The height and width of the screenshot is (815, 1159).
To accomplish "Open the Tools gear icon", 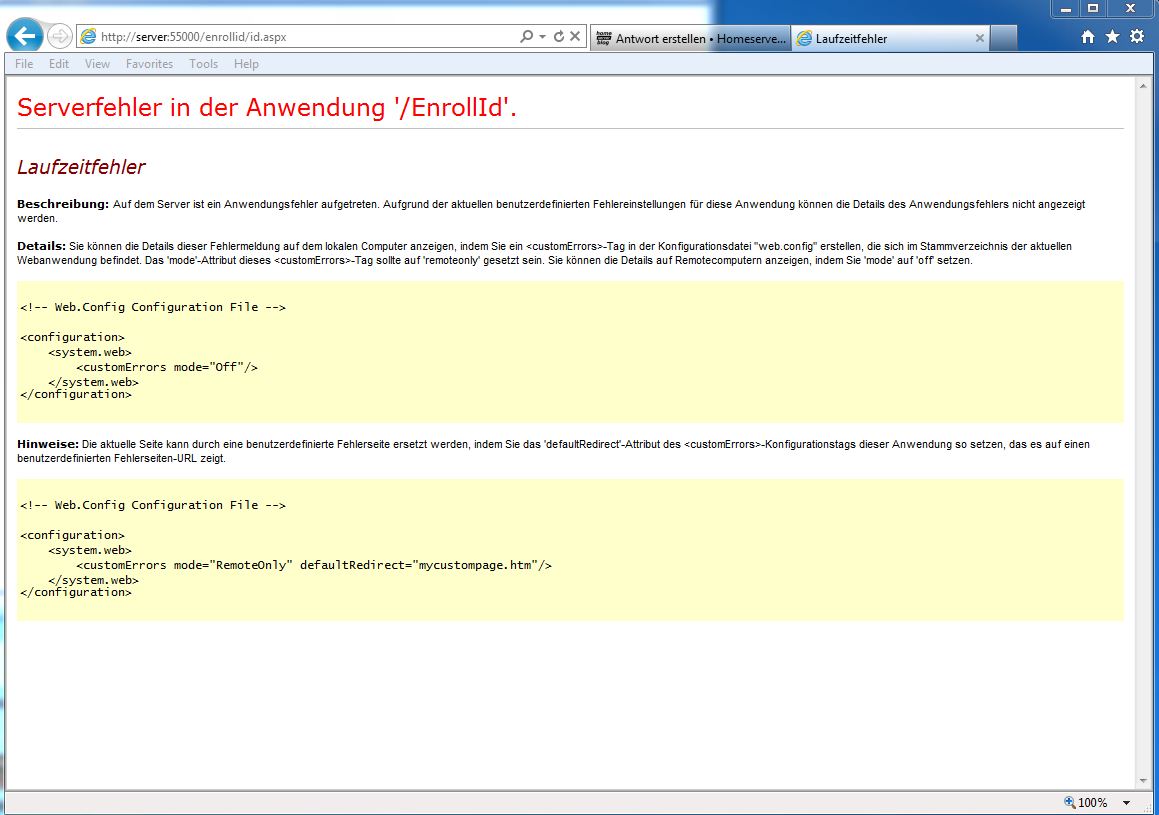I will (1137, 37).
